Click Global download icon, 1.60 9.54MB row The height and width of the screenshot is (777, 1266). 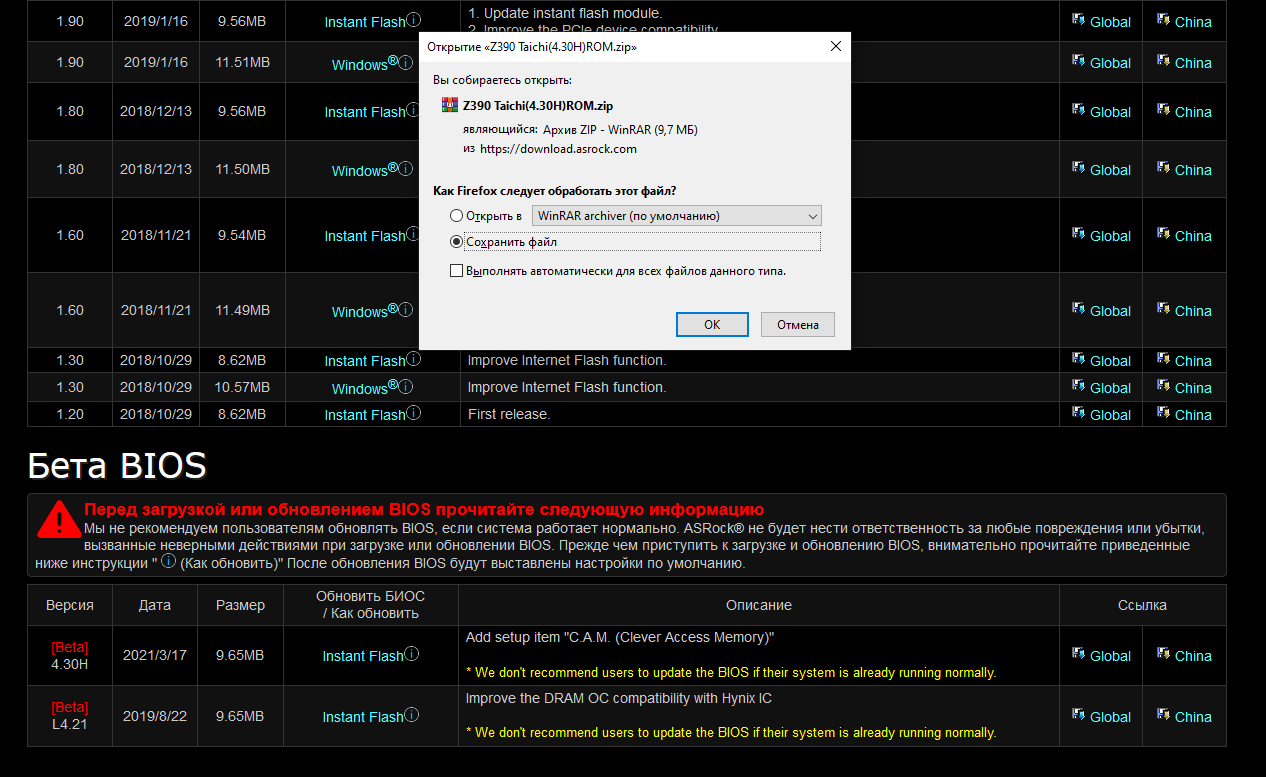(x=1078, y=234)
